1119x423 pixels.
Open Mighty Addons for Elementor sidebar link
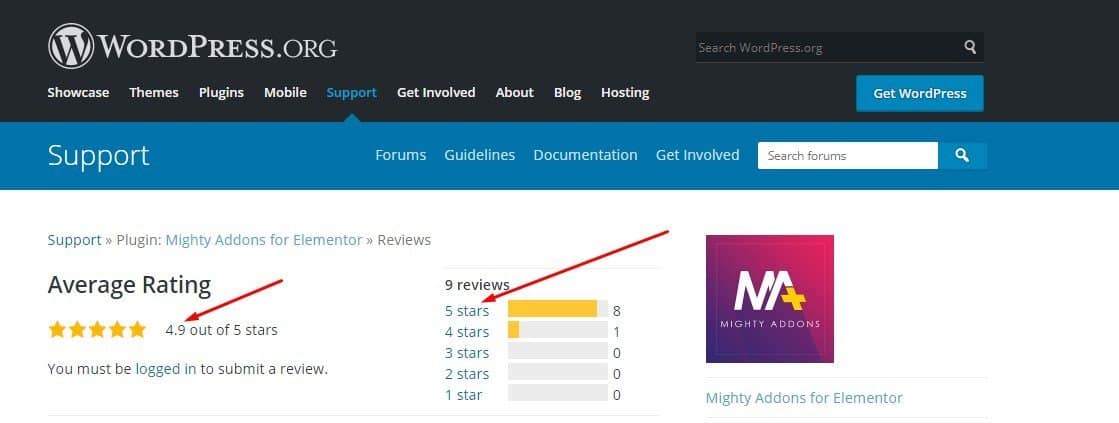coord(804,398)
